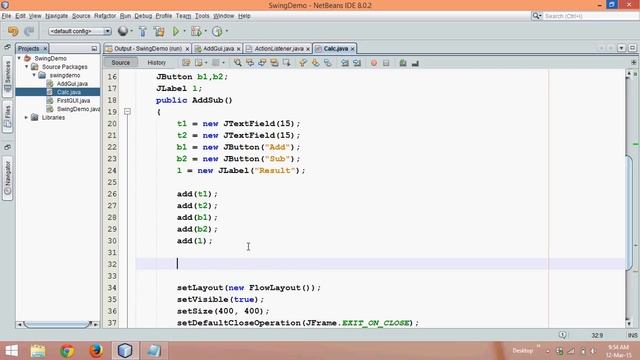Expand the Libraries node
The image size is (640, 360).
27,118
